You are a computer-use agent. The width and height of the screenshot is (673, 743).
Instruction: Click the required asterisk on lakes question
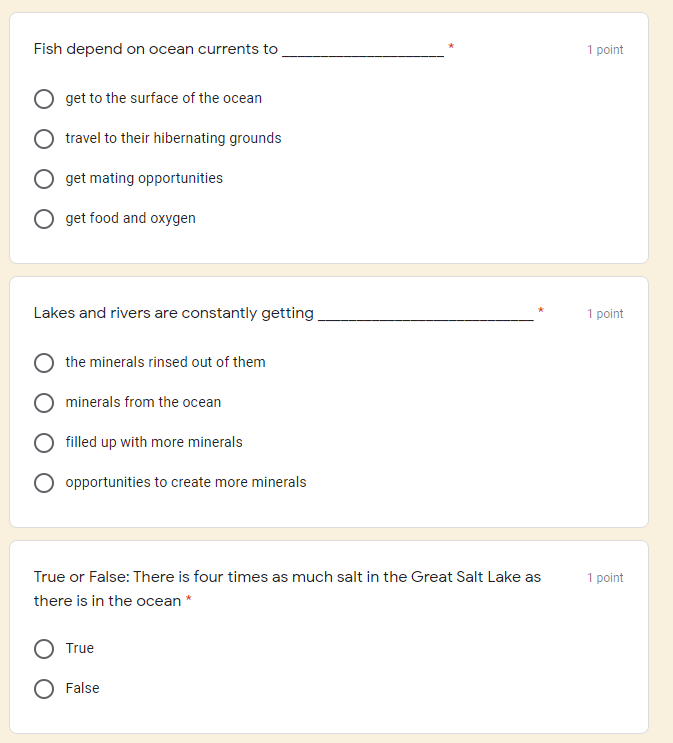click(541, 310)
